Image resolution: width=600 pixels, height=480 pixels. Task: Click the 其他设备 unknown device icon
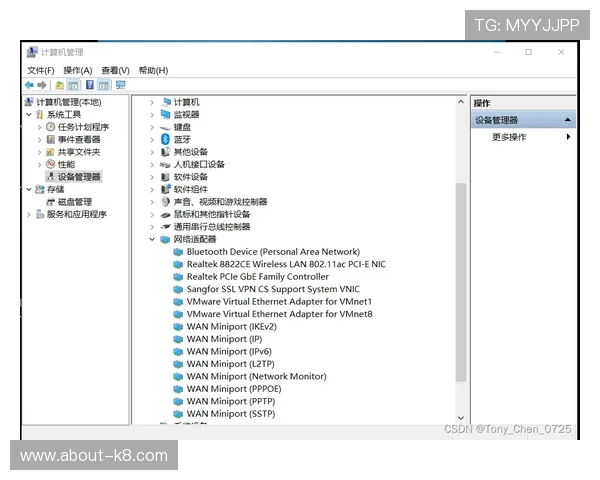coord(165,152)
